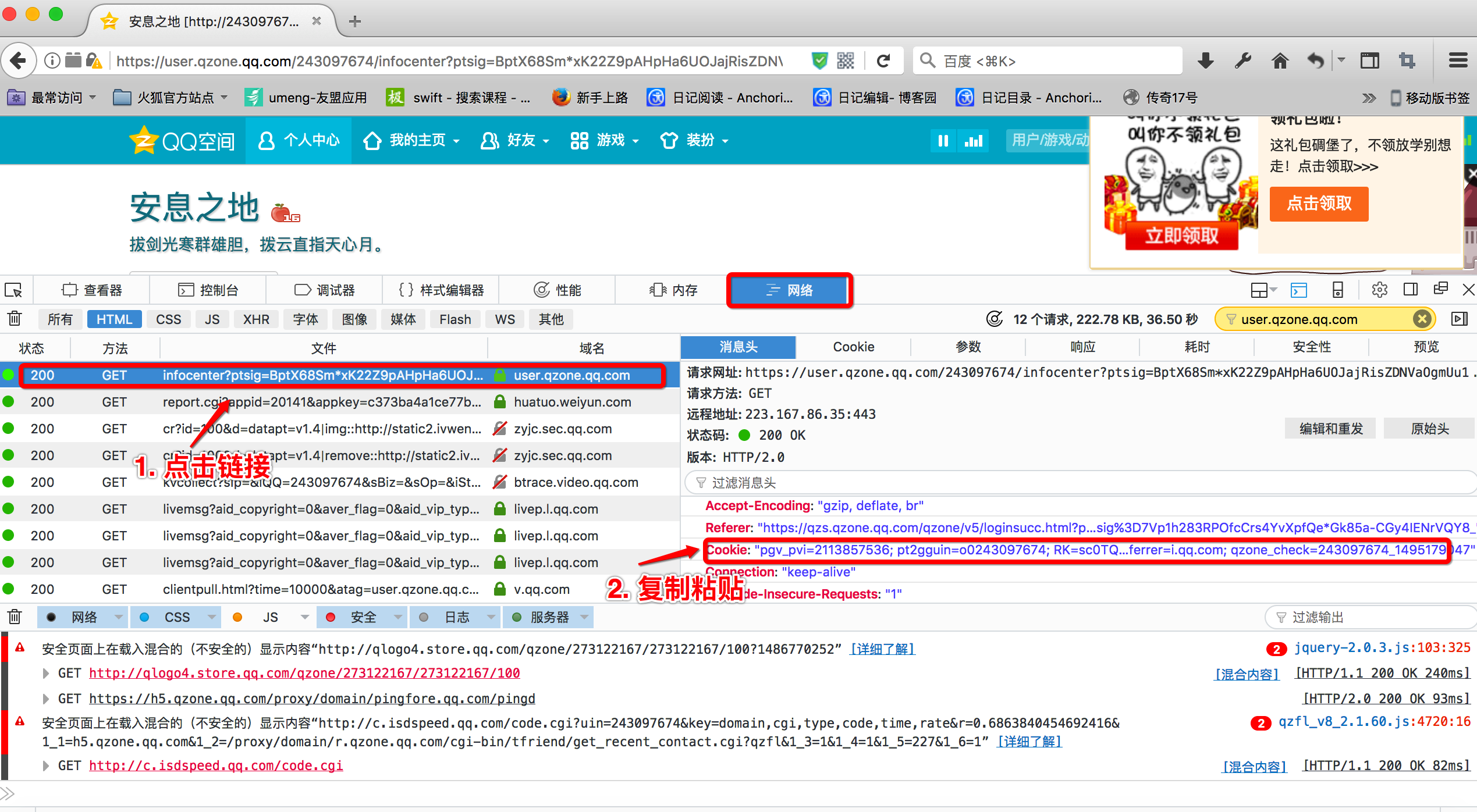Toggle the WS request filter

click(505, 319)
